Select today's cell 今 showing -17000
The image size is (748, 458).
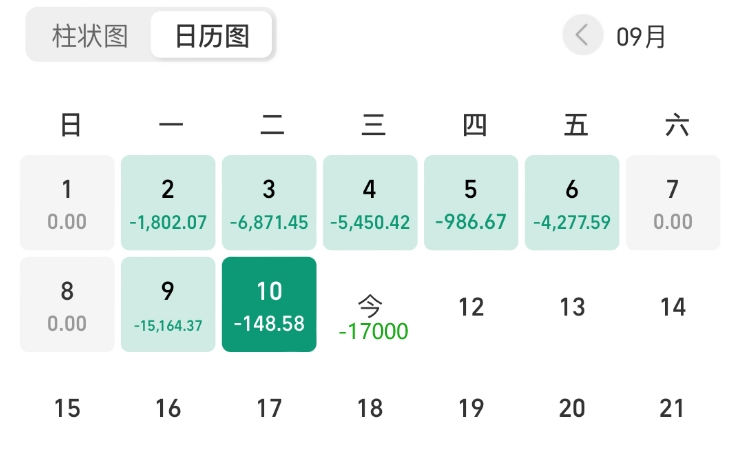373,318
